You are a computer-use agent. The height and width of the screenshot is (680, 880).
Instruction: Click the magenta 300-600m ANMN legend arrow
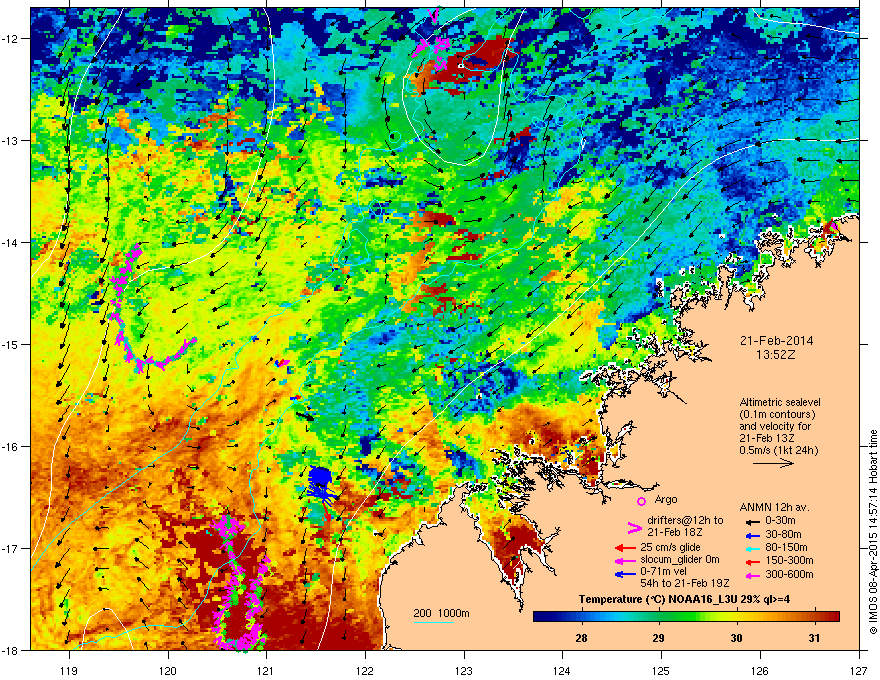click(x=753, y=575)
